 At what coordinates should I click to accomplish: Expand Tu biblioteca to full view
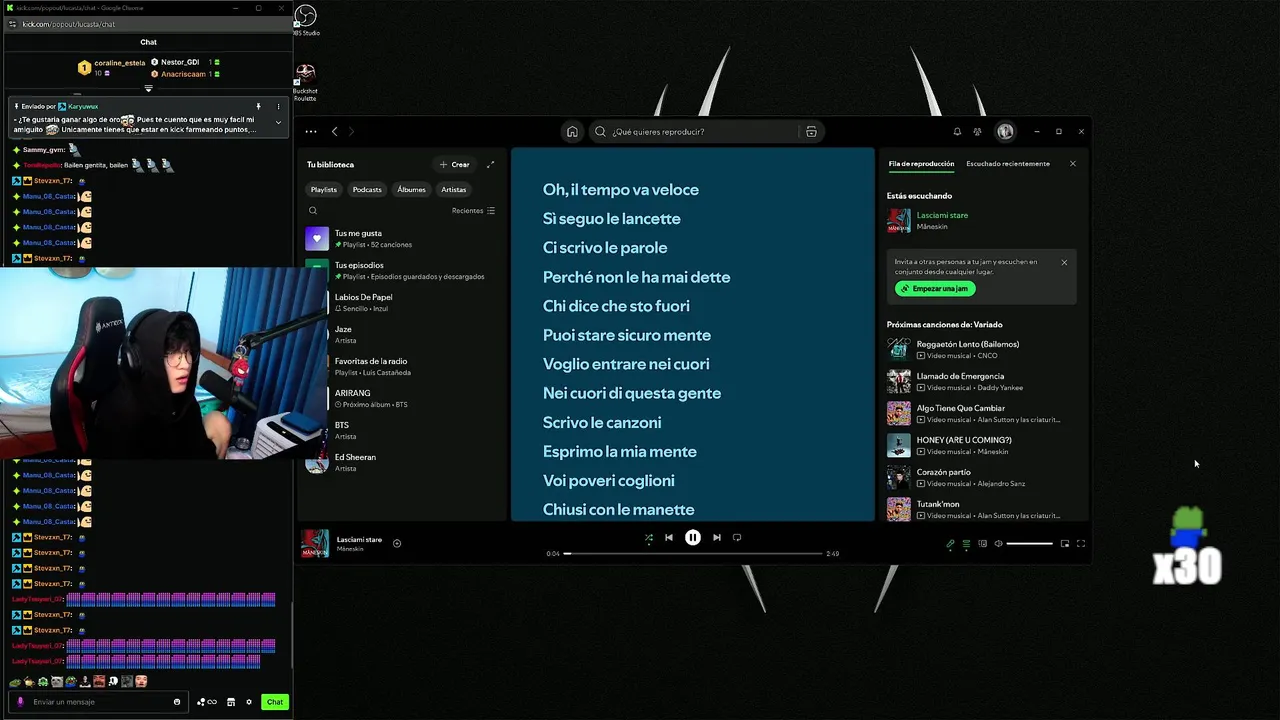pyautogui.click(x=490, y=164)
